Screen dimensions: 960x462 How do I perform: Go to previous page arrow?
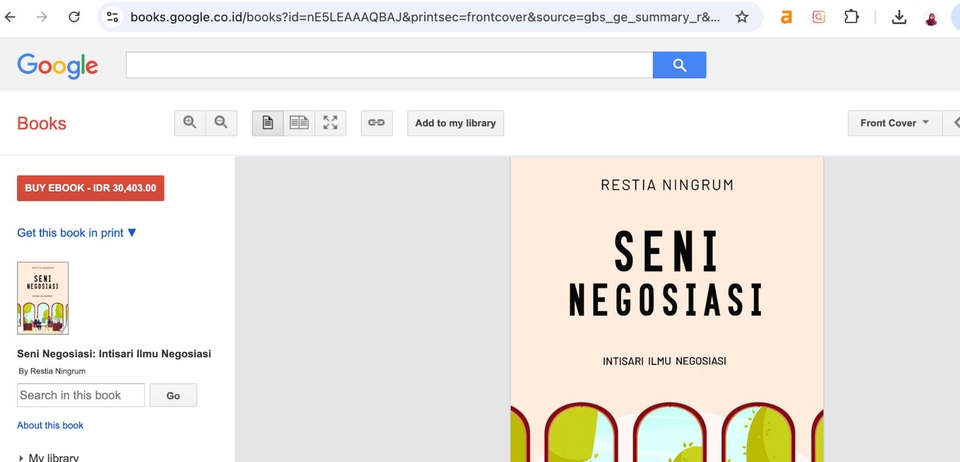952,123
